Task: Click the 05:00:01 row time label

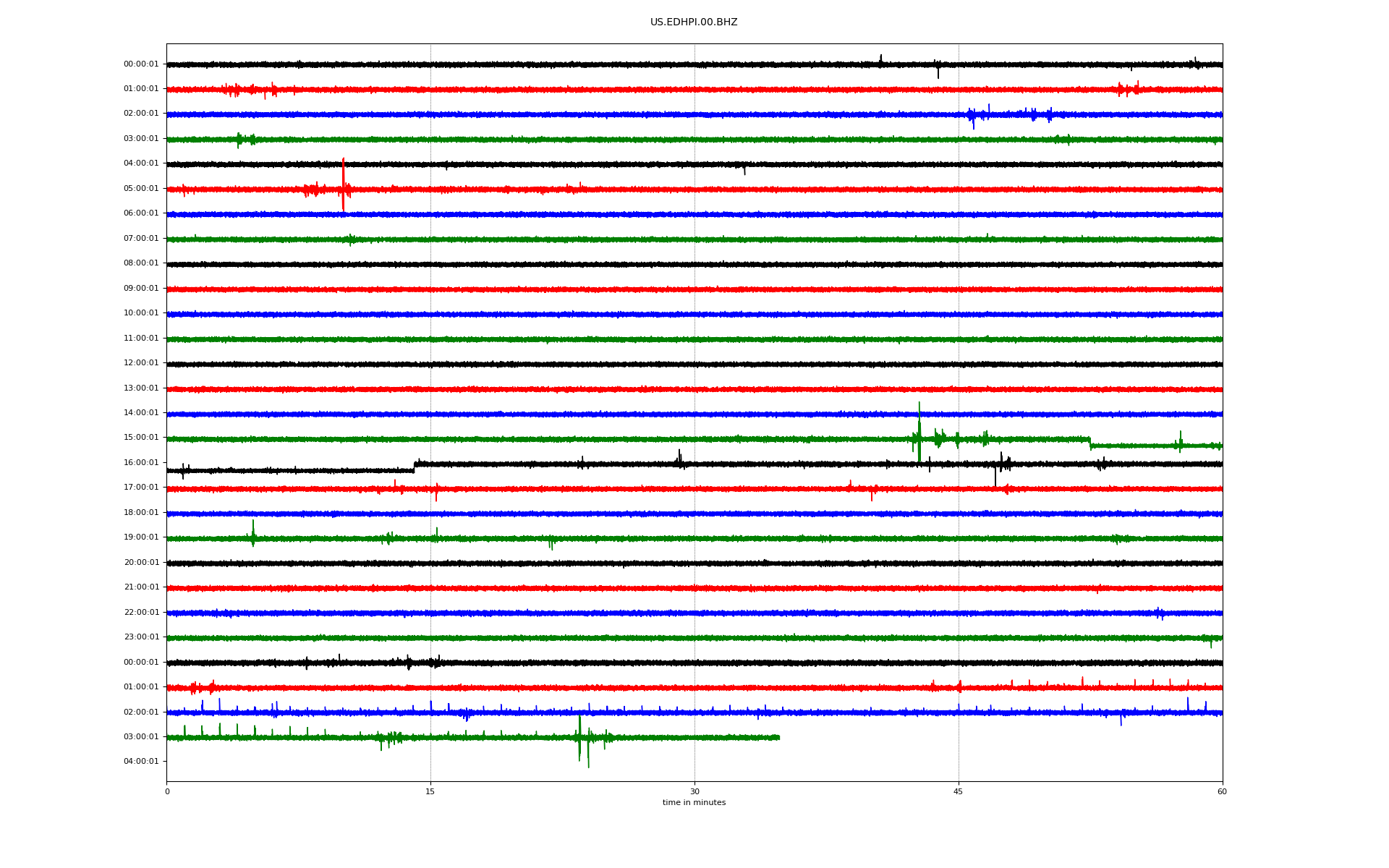Action: coord(141,189)
